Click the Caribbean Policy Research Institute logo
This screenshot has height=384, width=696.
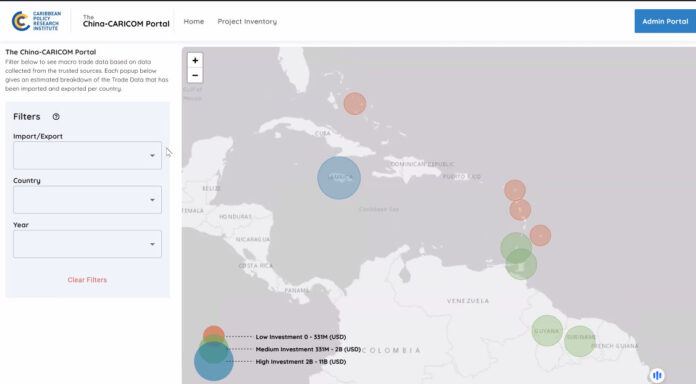pyautogui.click(x=36, y=21)
